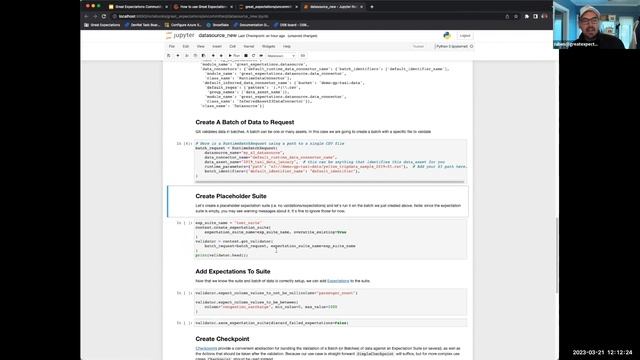Image resolution: width=640 pixels, height=360 pixels.
Task: Go forward in browser history
Action: (95, 16)
